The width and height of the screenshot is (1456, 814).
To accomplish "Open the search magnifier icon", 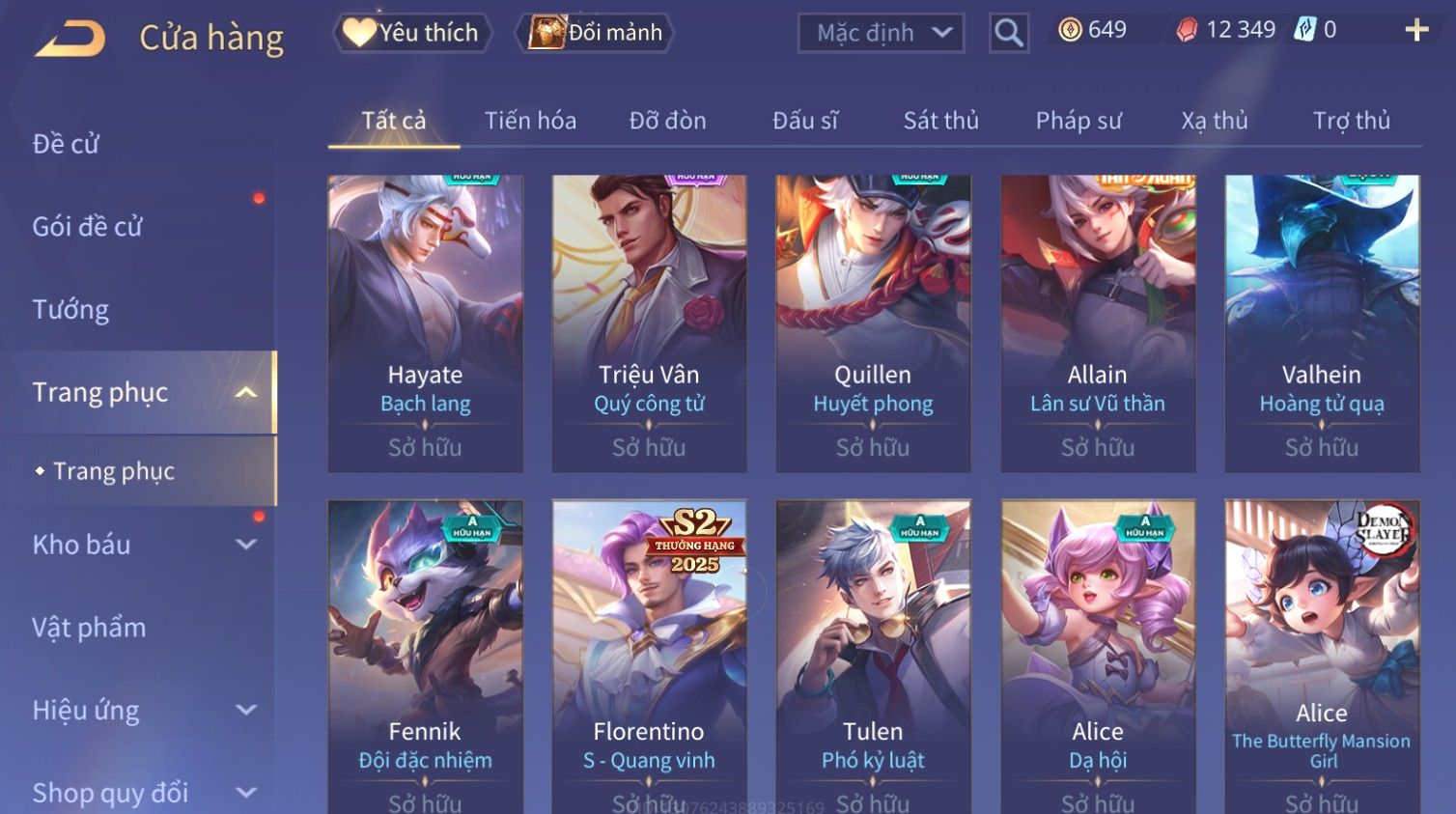I will (1008, 33).
